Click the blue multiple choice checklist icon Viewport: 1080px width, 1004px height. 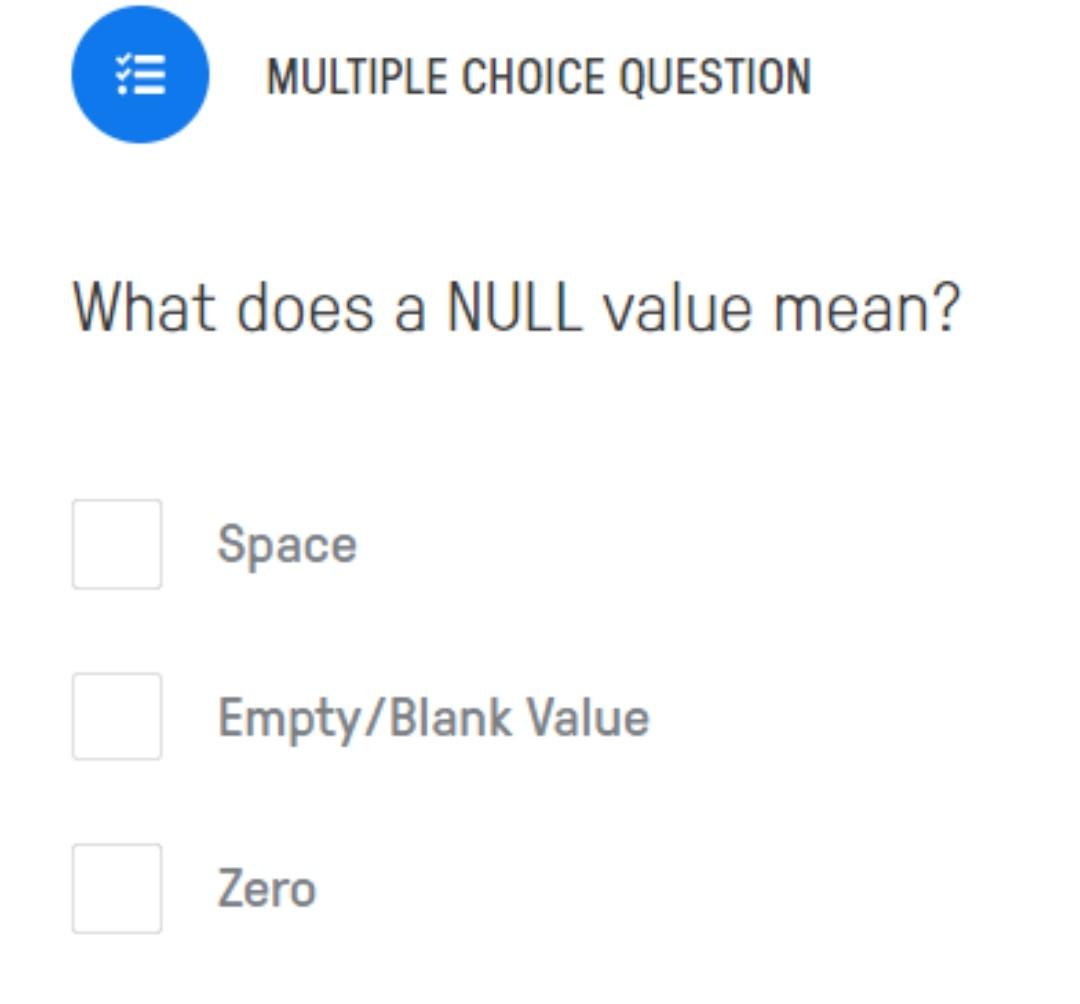(140, 74)
